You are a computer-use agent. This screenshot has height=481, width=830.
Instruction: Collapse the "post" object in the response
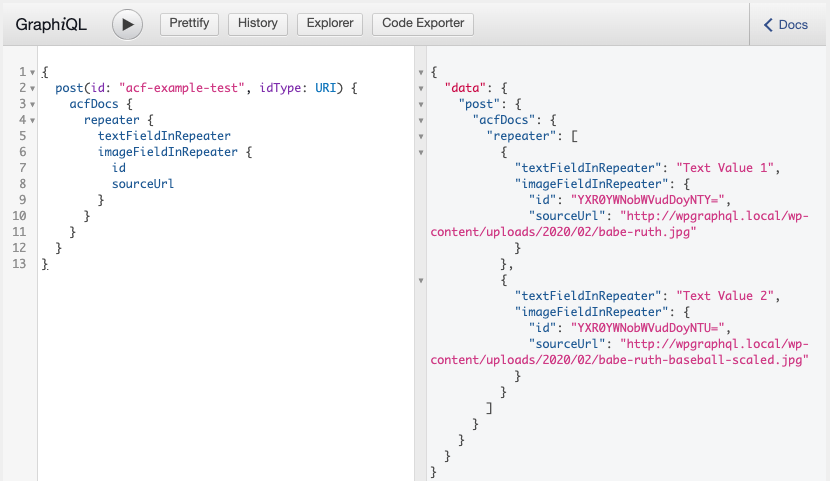click(x=421, y=105)
